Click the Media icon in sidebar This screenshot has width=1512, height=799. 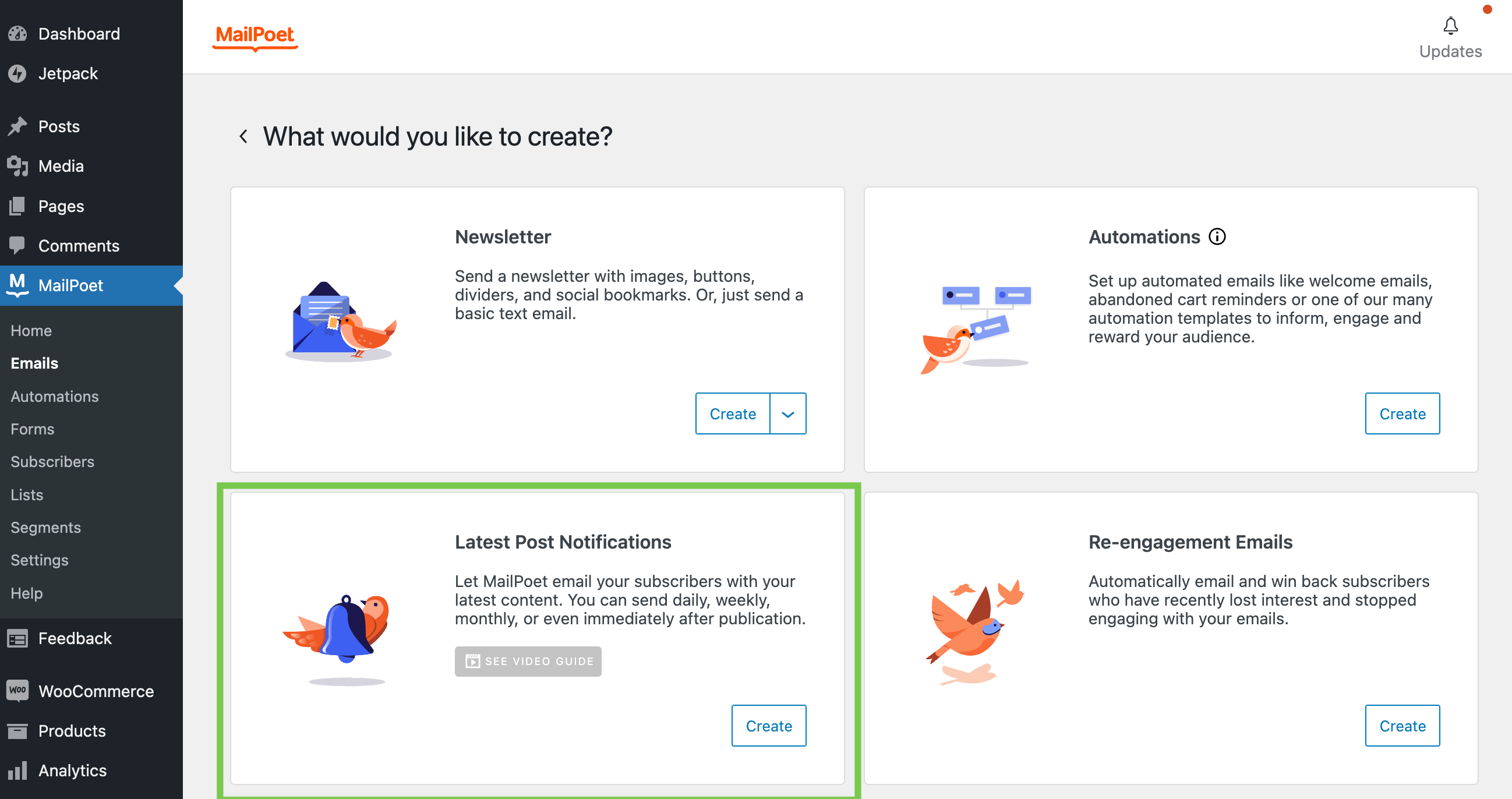pyautogui.click(x=17, y=166)
